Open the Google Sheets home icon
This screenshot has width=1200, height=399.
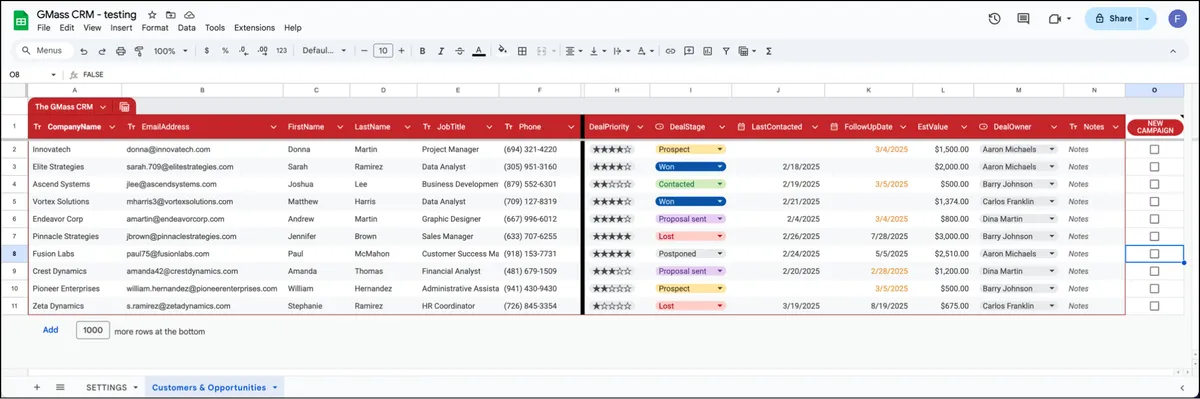coord(20,20)
